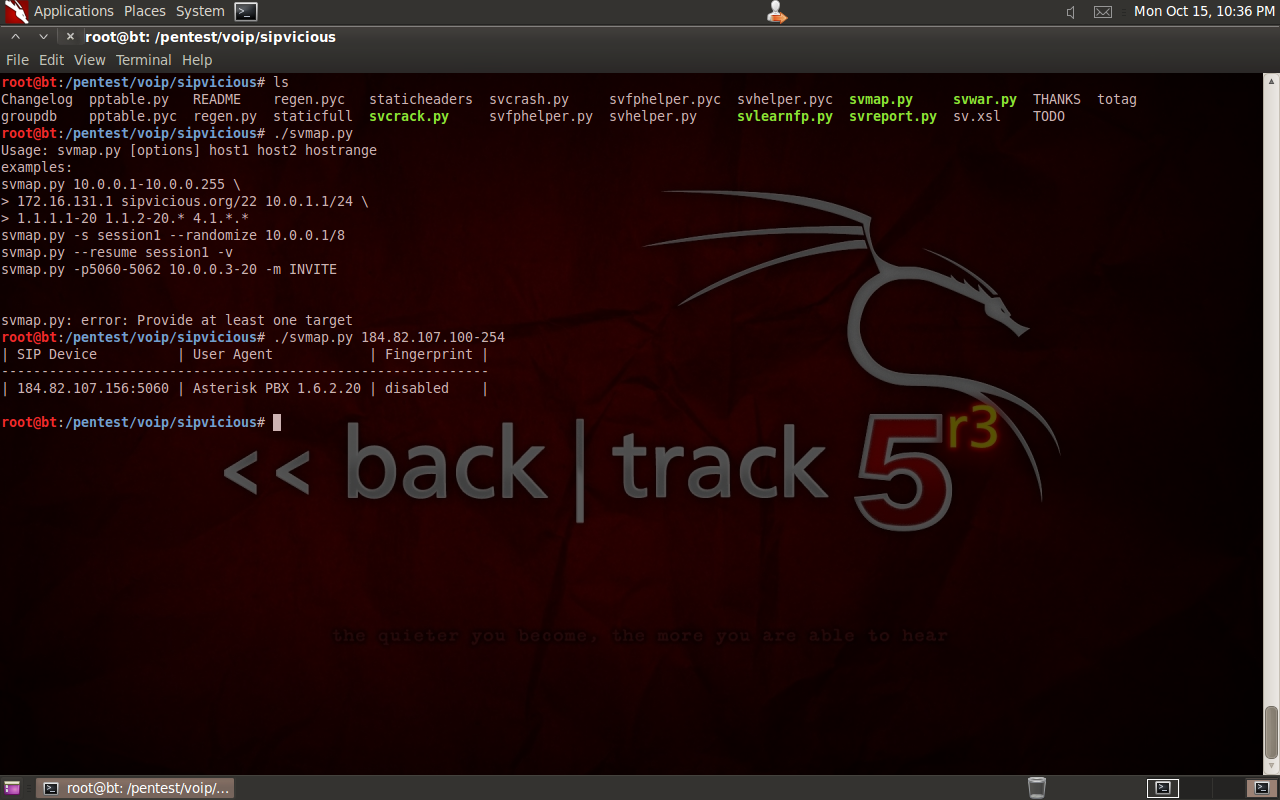Click the svwar.py file name

click(x=985, y=99)
